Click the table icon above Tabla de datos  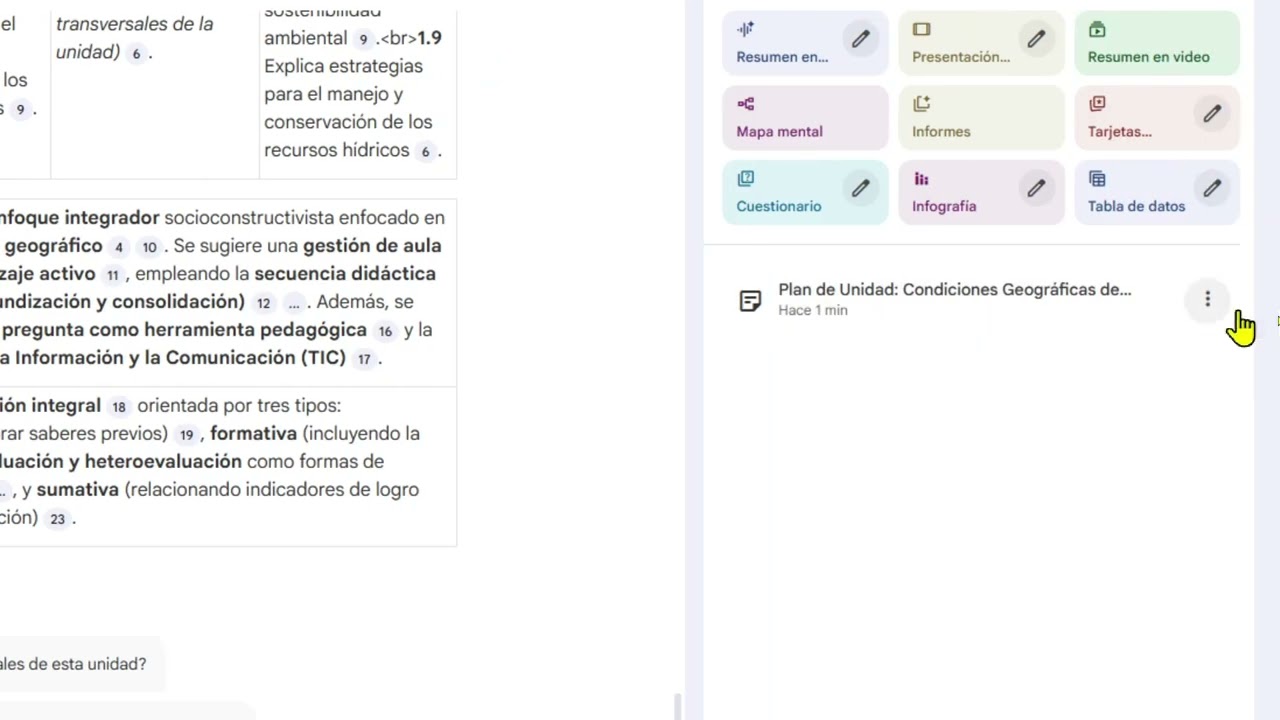click(1097, 179)
